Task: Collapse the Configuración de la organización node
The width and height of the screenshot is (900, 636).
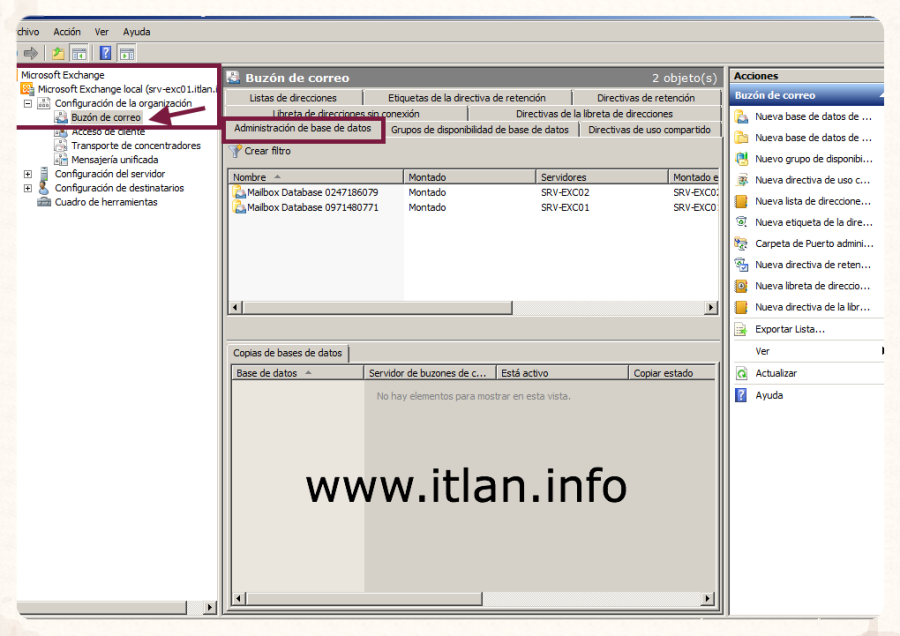Action: pyautogui.click(x=28, y=103)
